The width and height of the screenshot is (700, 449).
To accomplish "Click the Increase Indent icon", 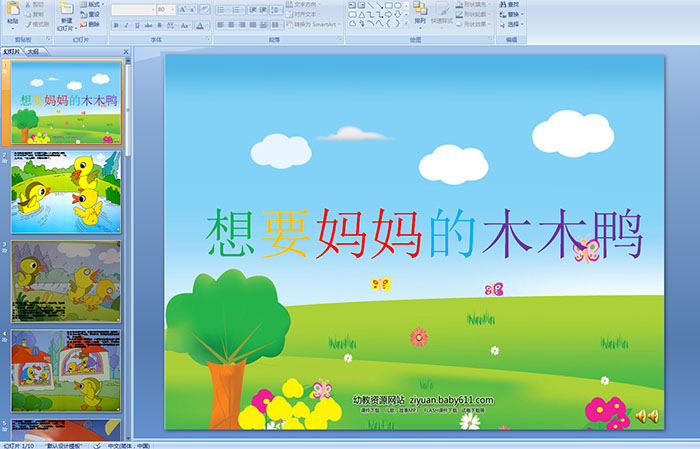I will click(263, 10).
